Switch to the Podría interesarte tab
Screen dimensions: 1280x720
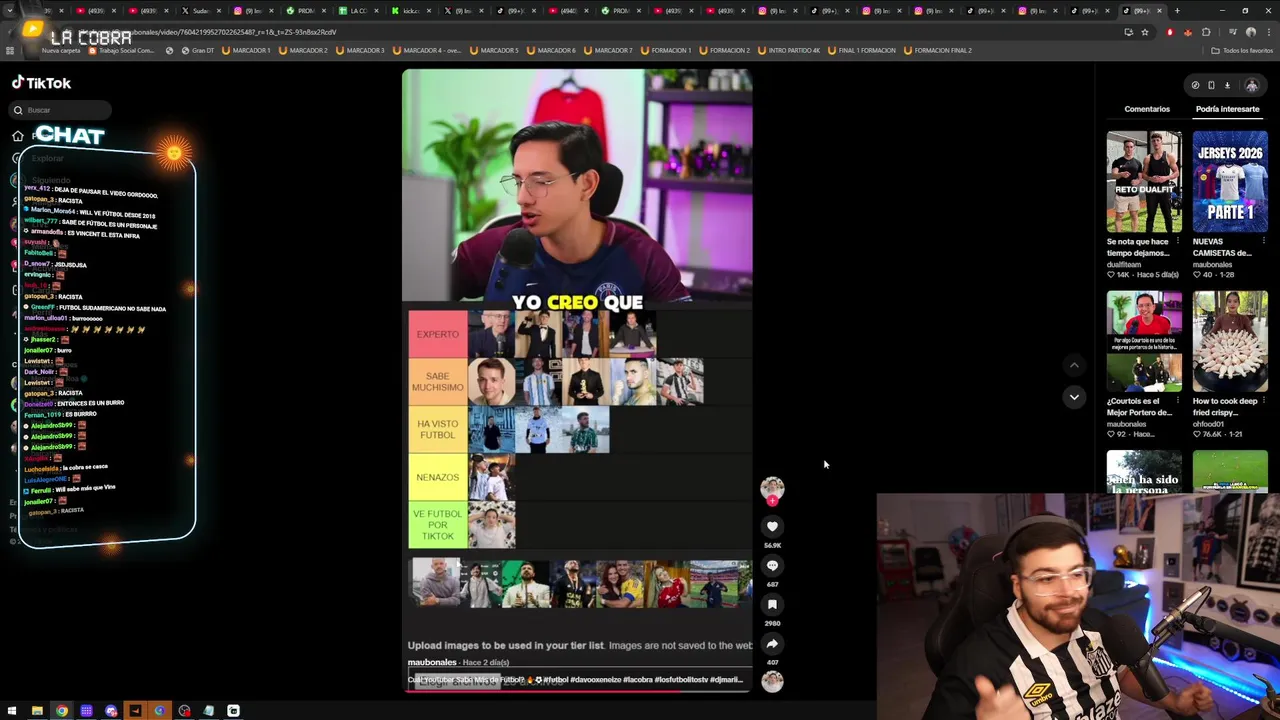(x=1227, y=109)
